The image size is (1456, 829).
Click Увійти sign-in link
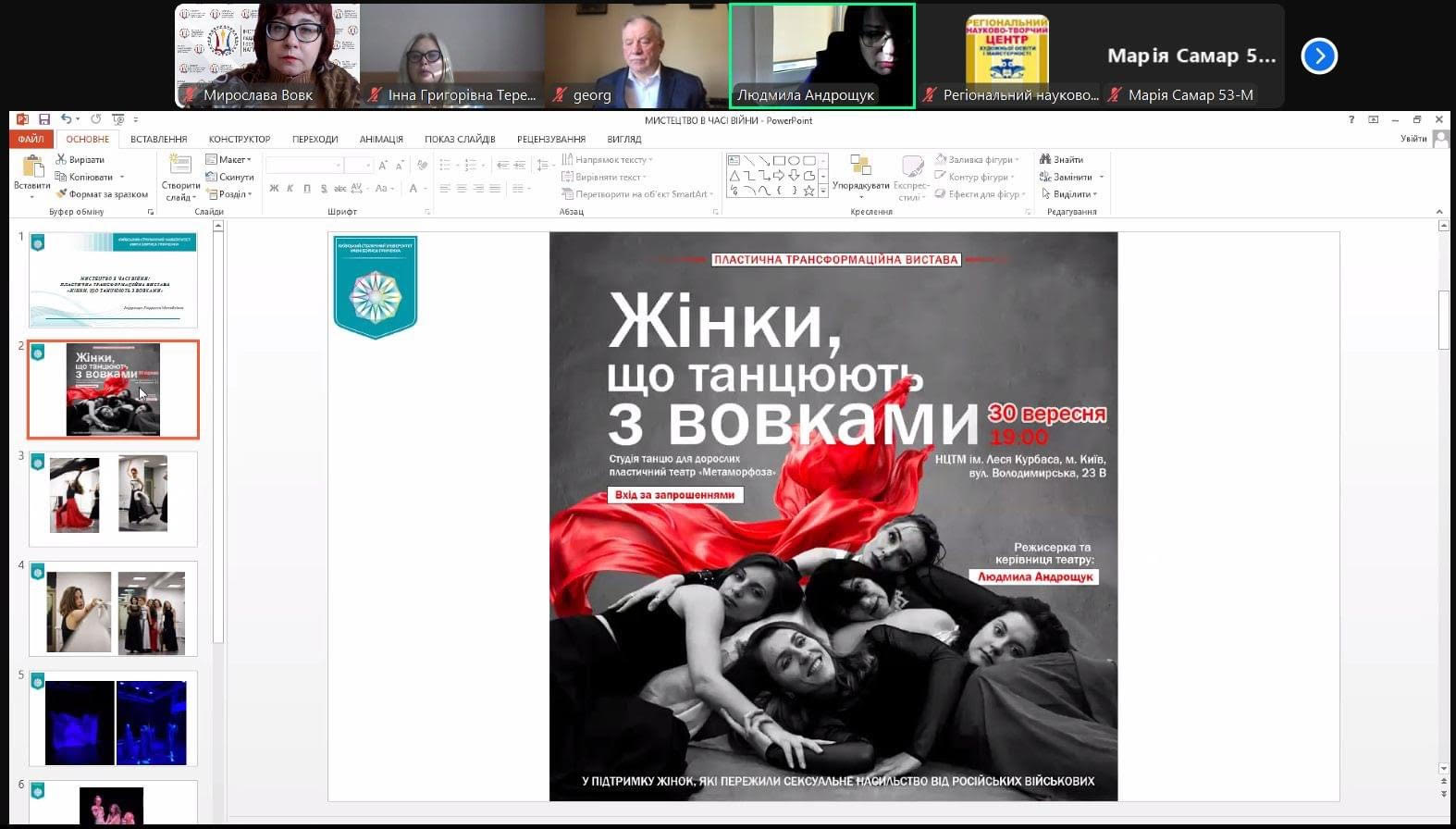click(1413, 139)
